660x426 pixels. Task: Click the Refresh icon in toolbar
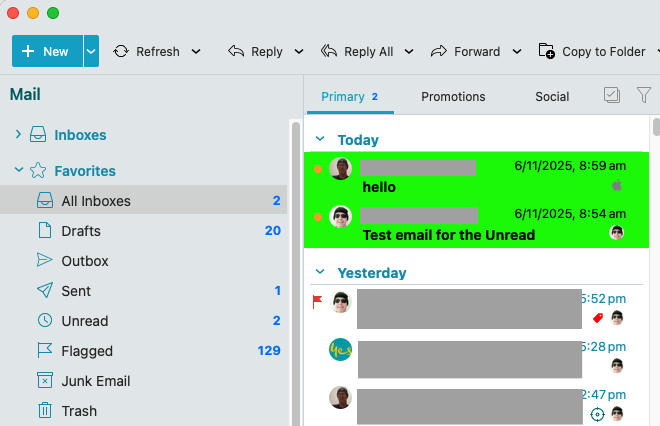tap(121, 52)
